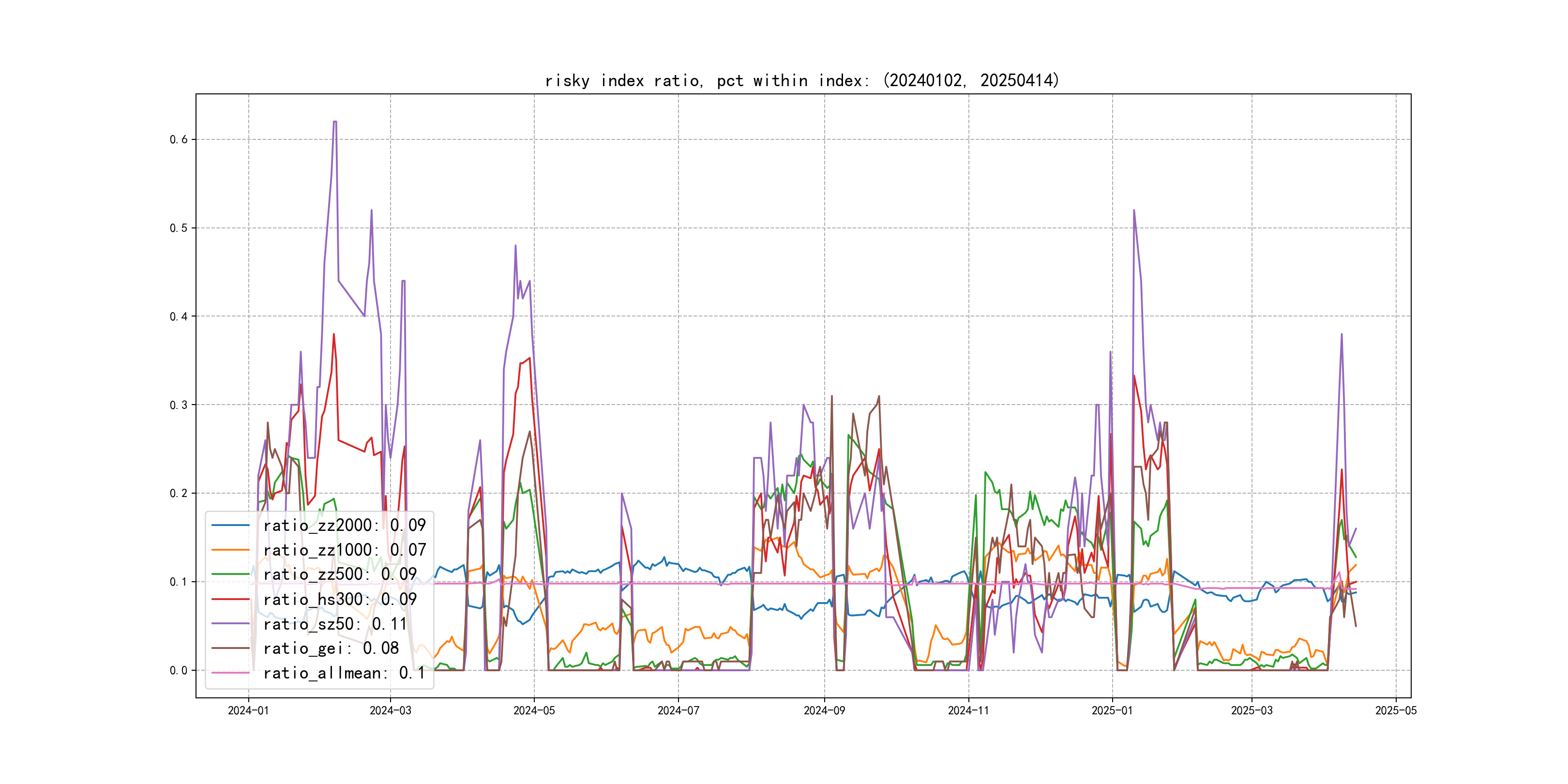Click the ratio_zz1000 legend label
The image size is (1568, 784).
pyautogui.click(x=344, y=550)
